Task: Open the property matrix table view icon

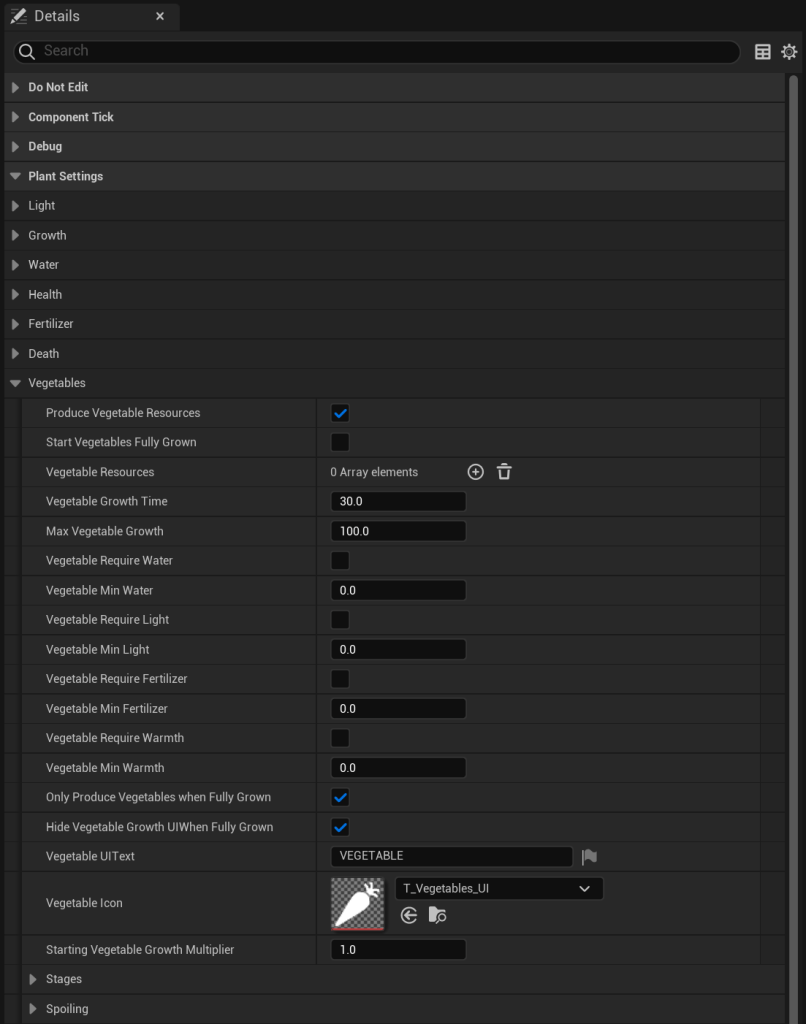Action: pyautogui.click(x=762, y=52)
